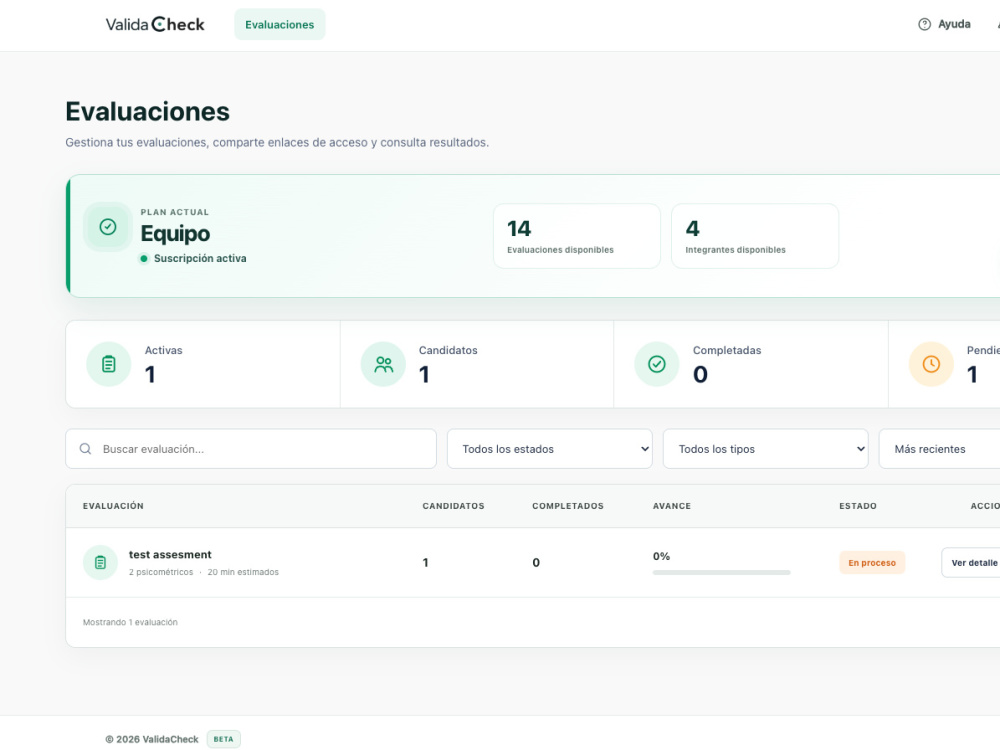Click the 20 min estimados text
The image size is (1000, 750).
[x=243, y=572]
